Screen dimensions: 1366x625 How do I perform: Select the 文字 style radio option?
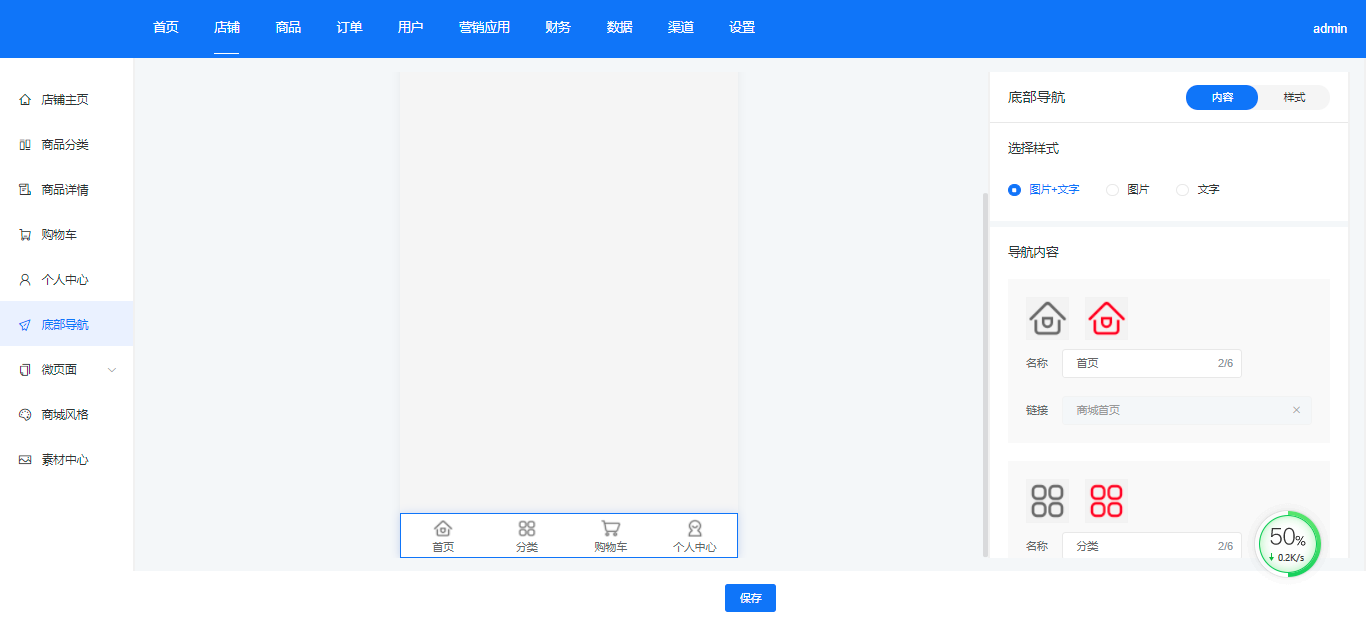click(x=1182, y=190)
